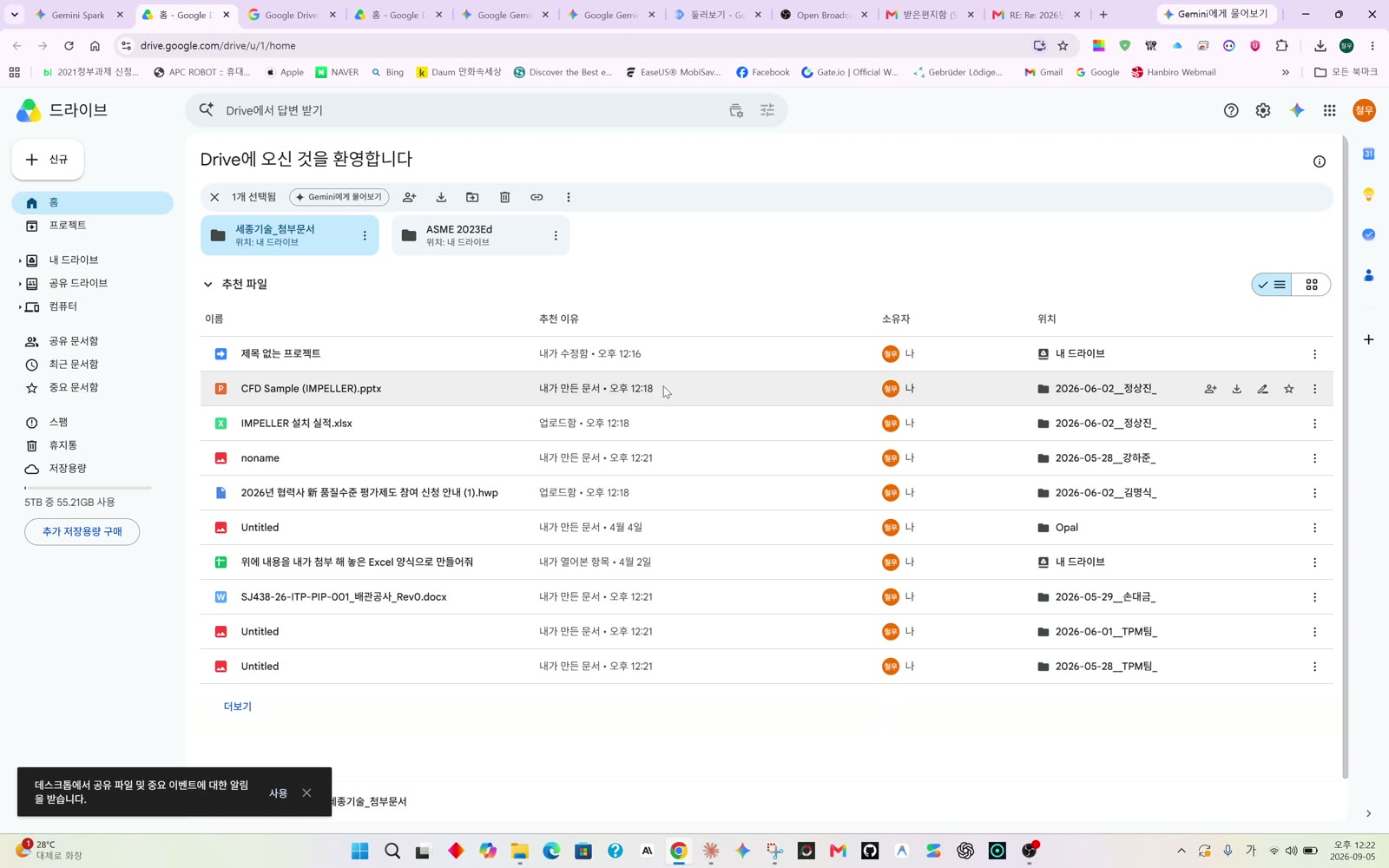Download the selected folder from the toolbar
This screenshot has width=1389, height=868.
441,197
